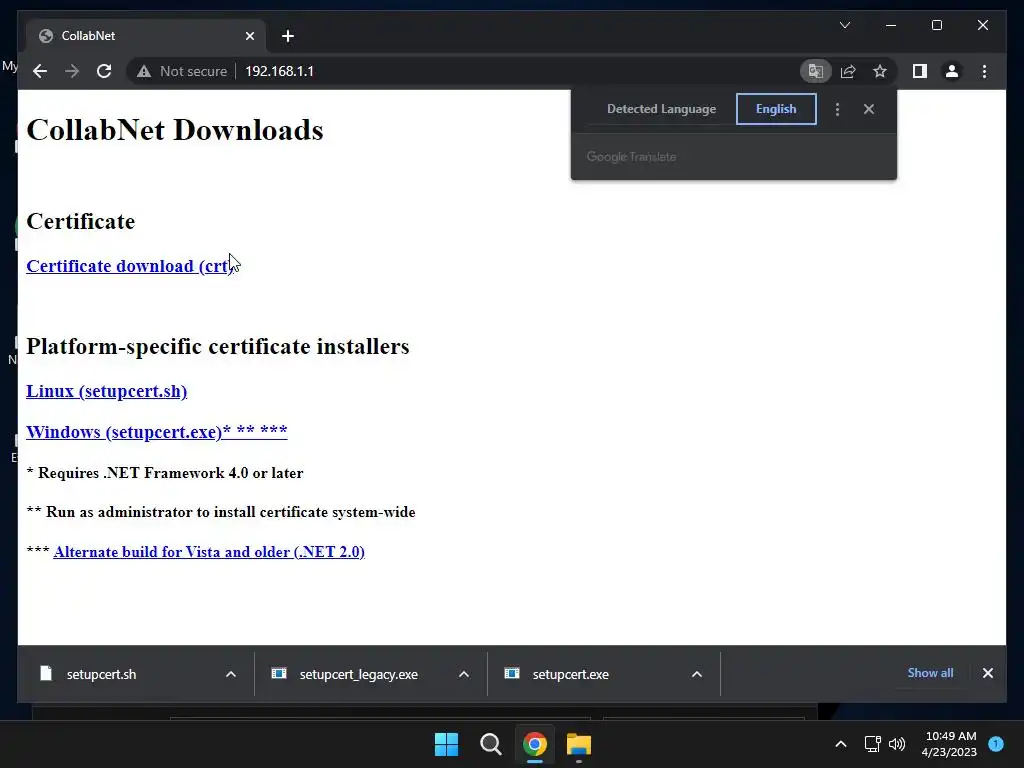Screen dimensions: 1024x768
Task: Open network status tray icon
Action: click(872, 744)
